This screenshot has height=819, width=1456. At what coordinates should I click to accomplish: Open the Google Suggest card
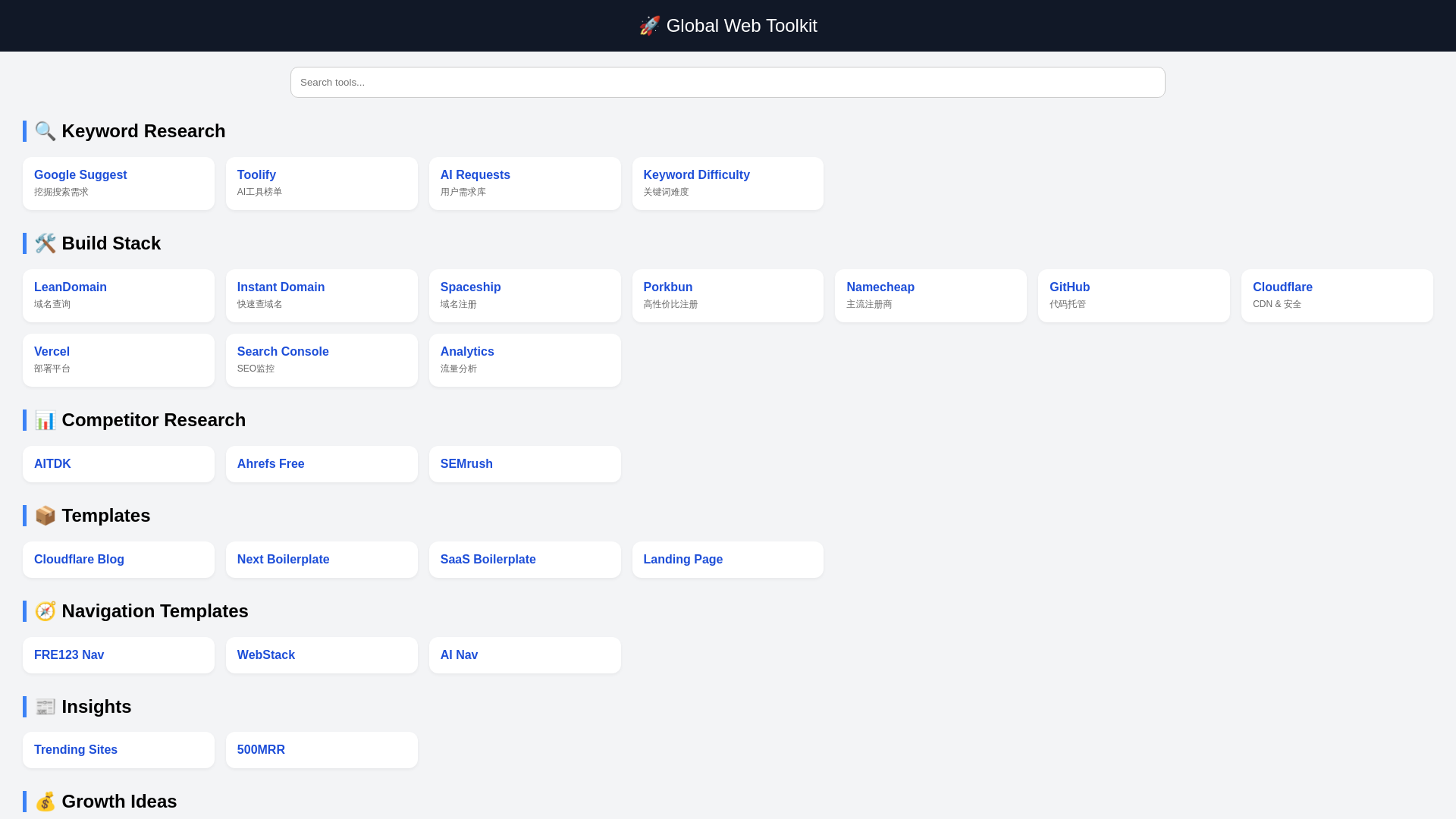[x=118, y=184]
